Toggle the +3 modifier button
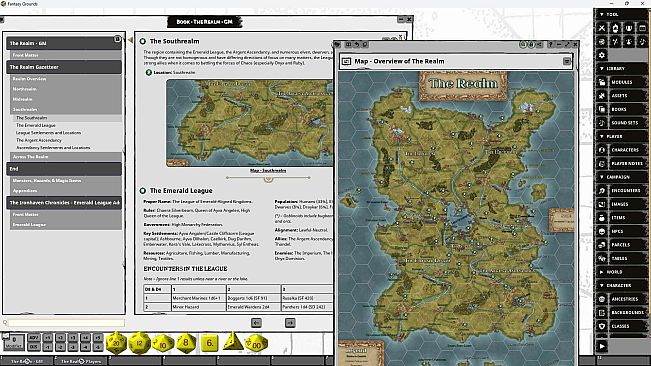The height and width of the screenshot is (366, 651). click(x=73, y=338)
